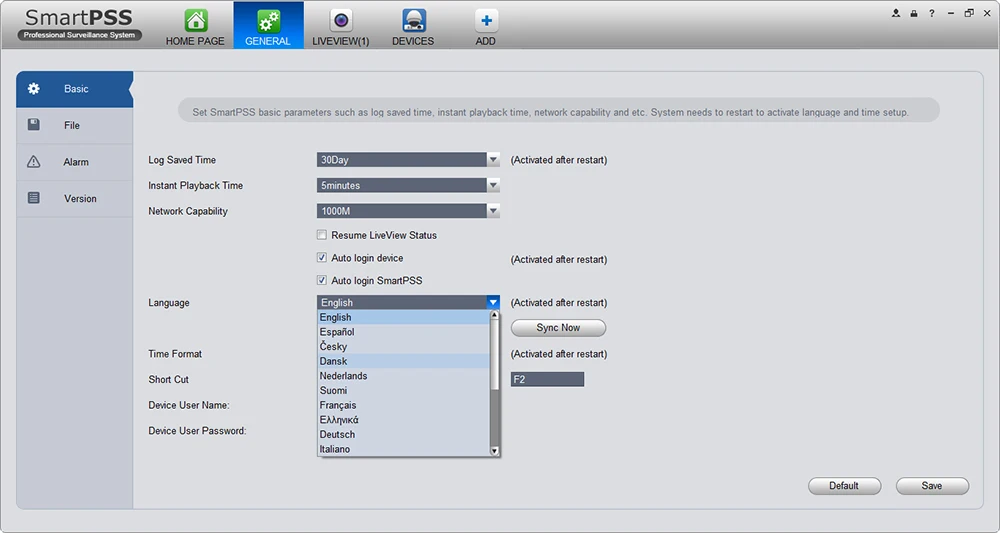Choose Česky from language list
The width and height of the screenshot is (1000, 533).
[x=404, y=346]
